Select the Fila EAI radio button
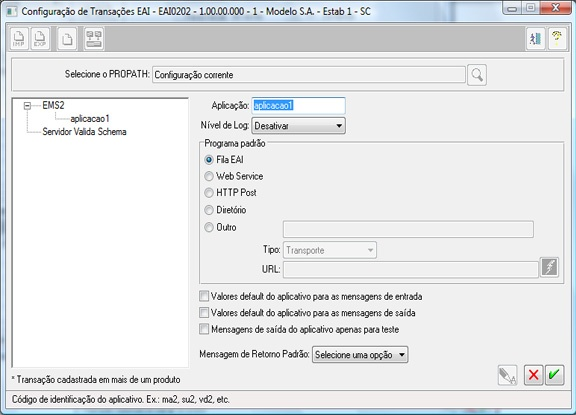This screenshot has width=576, height=415. pos(209,160)
